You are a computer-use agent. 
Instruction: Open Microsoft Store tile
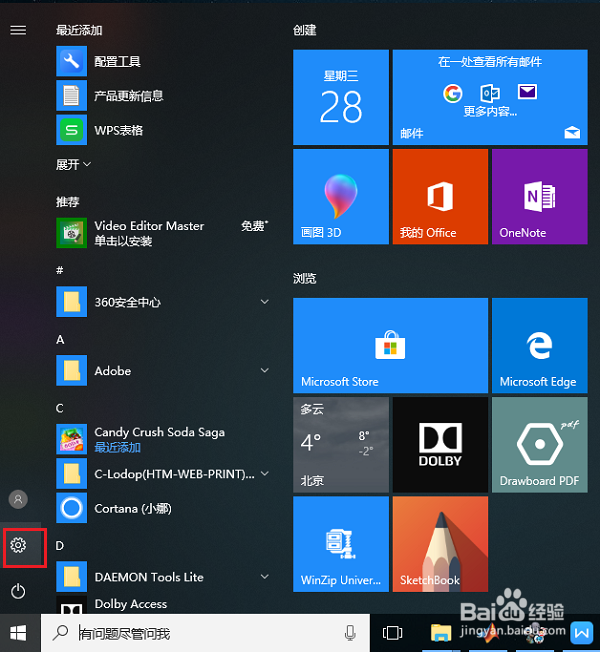(390, 345)
